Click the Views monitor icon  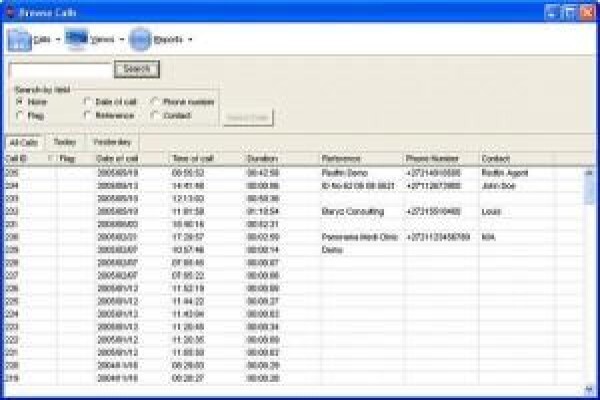(x=76, y=38)
